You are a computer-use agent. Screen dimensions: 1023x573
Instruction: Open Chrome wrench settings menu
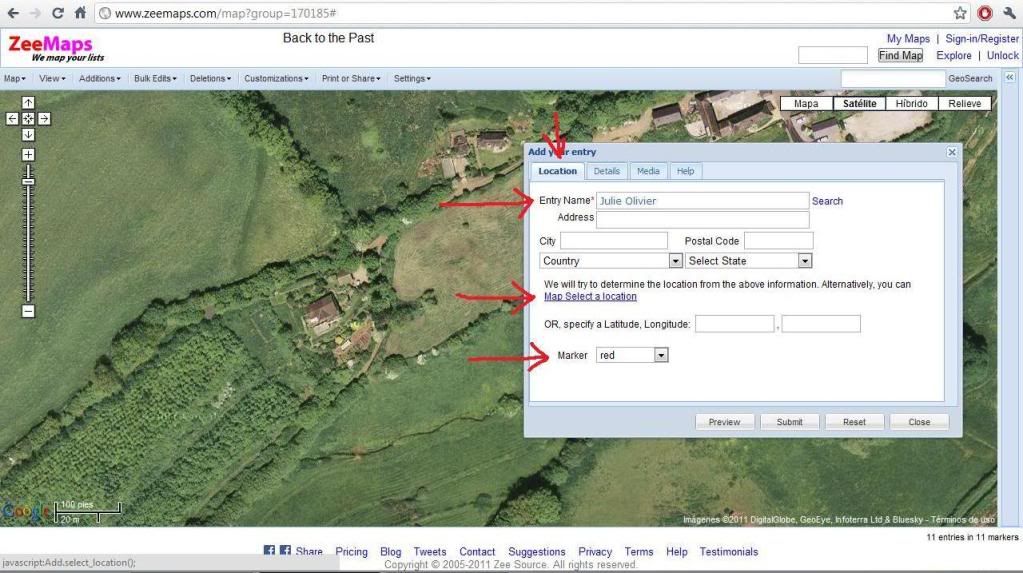tap(1008, 13)
